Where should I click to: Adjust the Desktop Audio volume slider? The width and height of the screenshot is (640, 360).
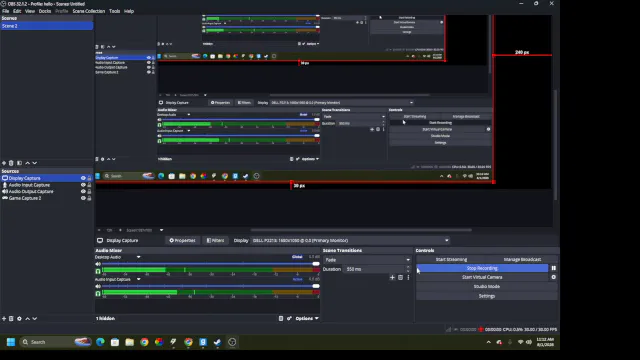tap(207, 264)
